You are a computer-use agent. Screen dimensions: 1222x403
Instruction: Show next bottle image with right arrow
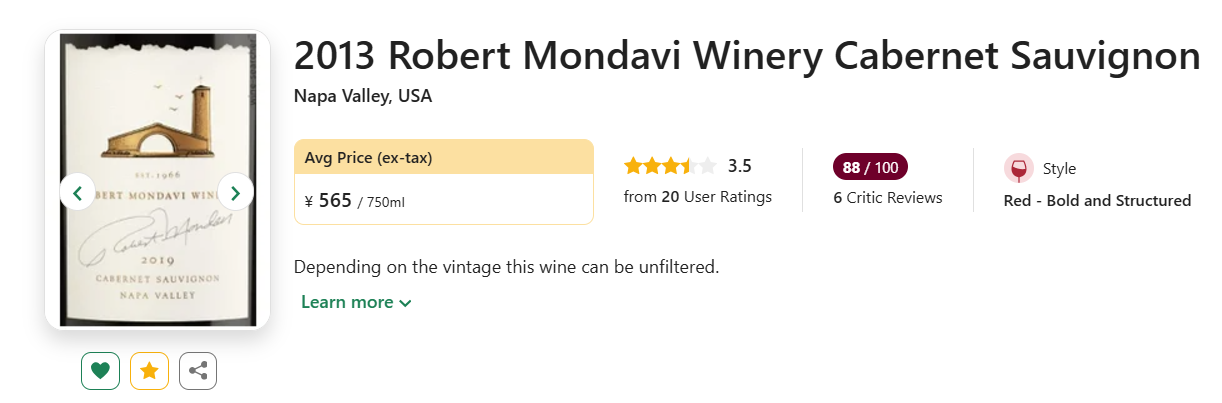click(236, 192)
